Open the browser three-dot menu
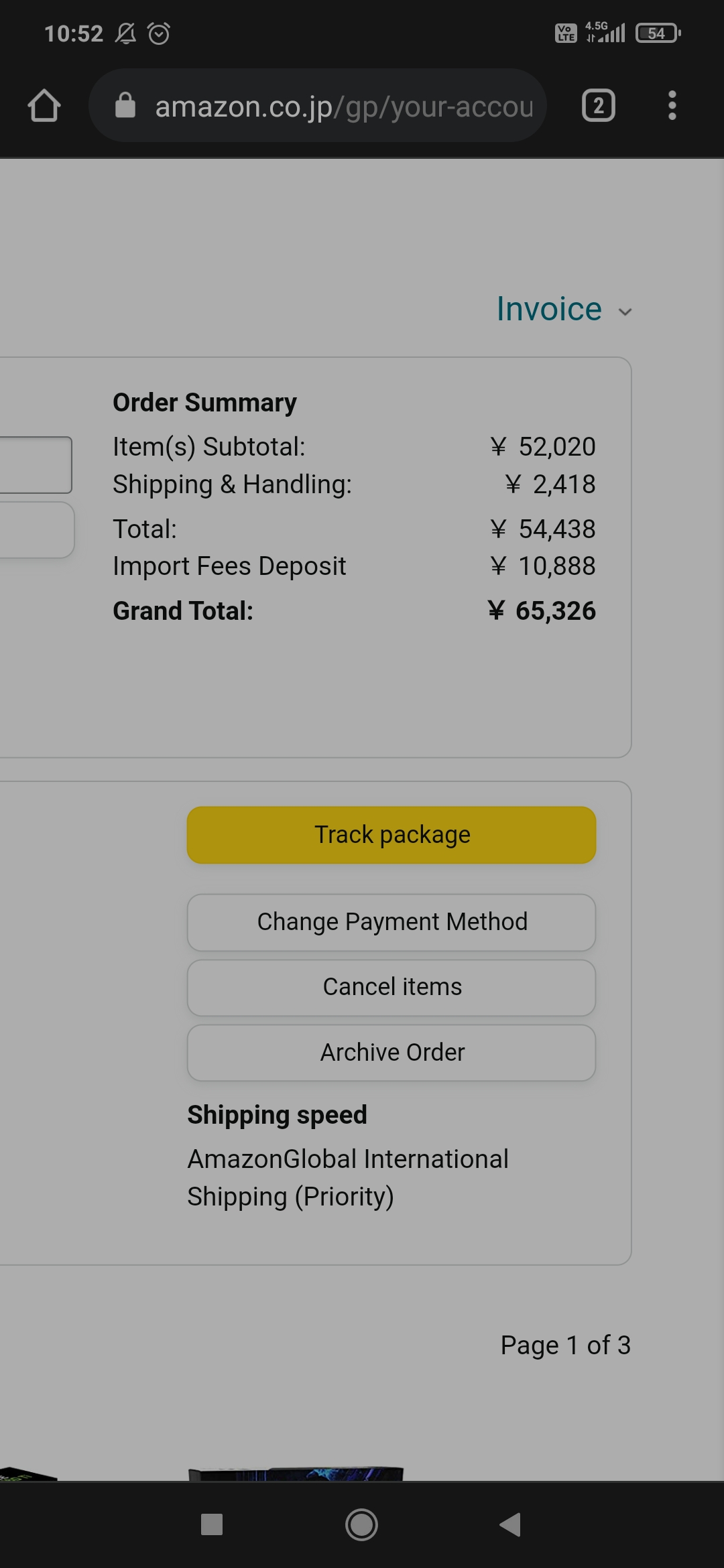 pos(672,106)
